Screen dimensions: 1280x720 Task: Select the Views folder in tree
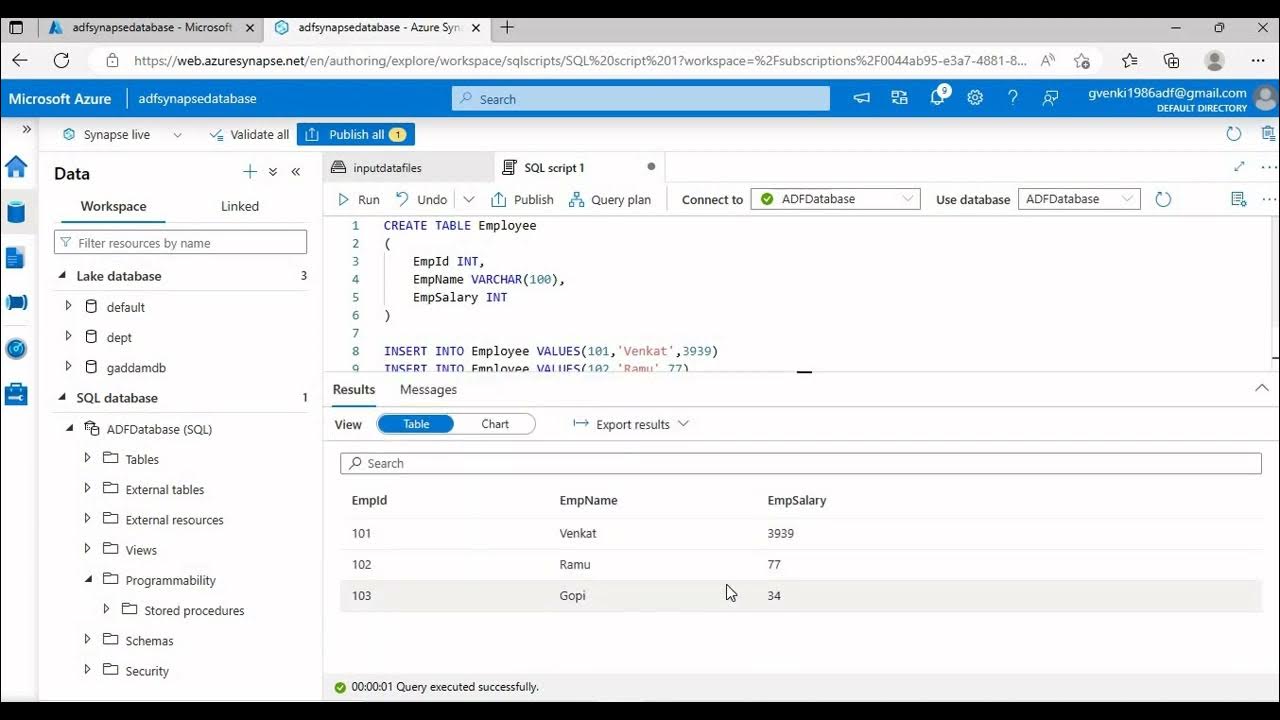click(x=141, y=550)
